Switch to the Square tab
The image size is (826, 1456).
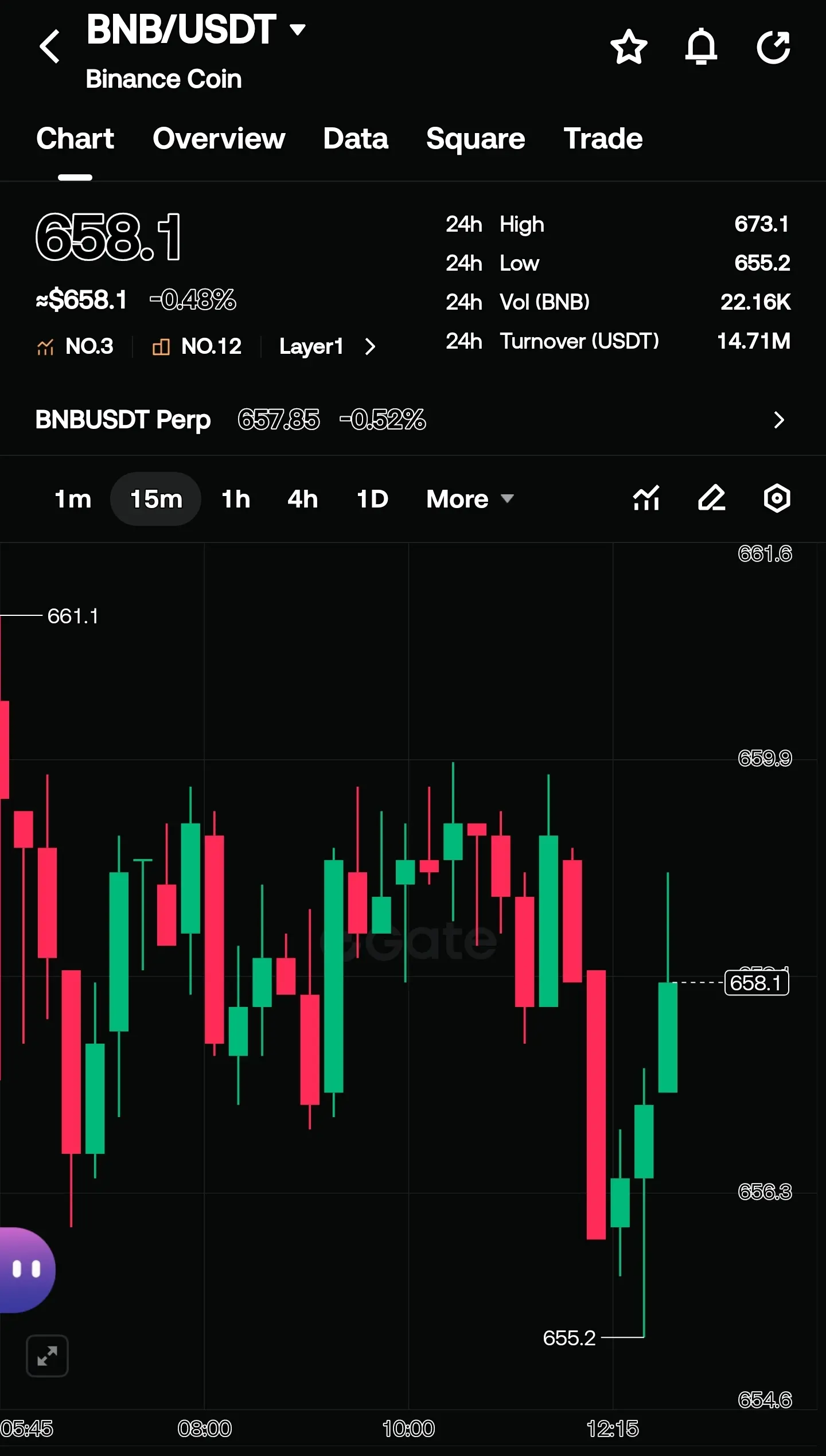[x=476, y=139]
